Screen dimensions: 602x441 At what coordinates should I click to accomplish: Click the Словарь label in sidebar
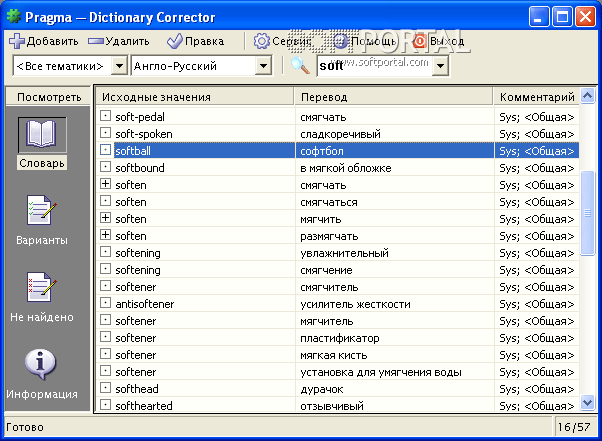click(x=42, y=163)
